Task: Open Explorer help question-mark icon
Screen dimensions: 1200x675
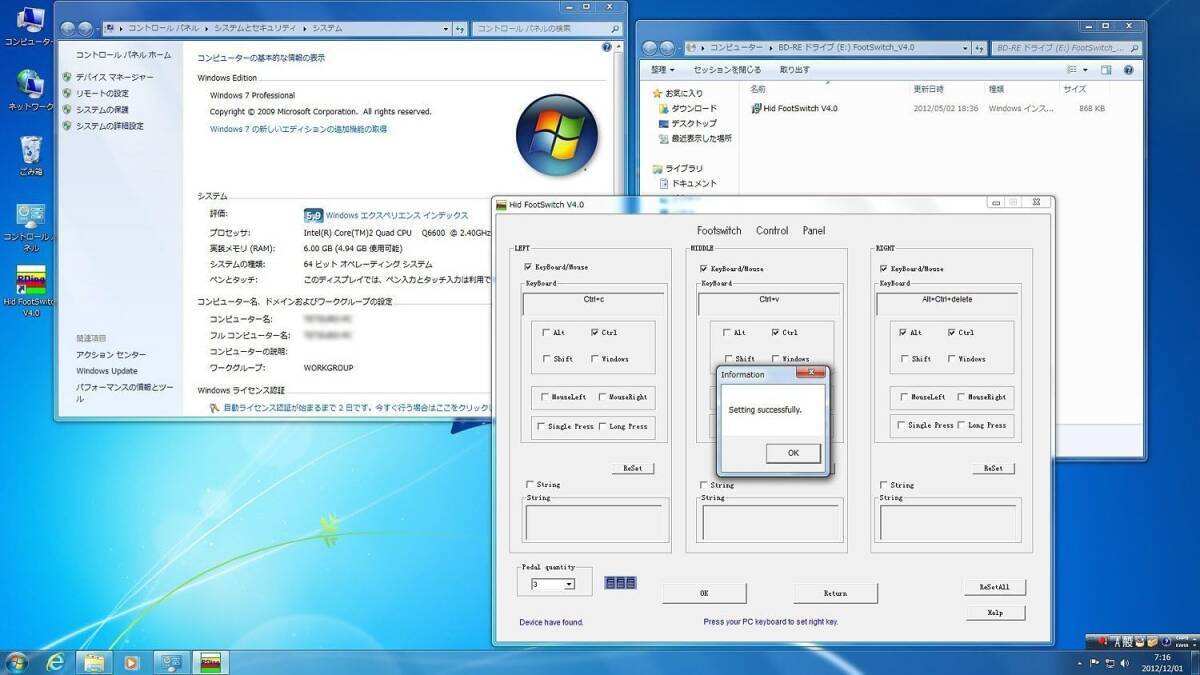Action: (1129, 70)
